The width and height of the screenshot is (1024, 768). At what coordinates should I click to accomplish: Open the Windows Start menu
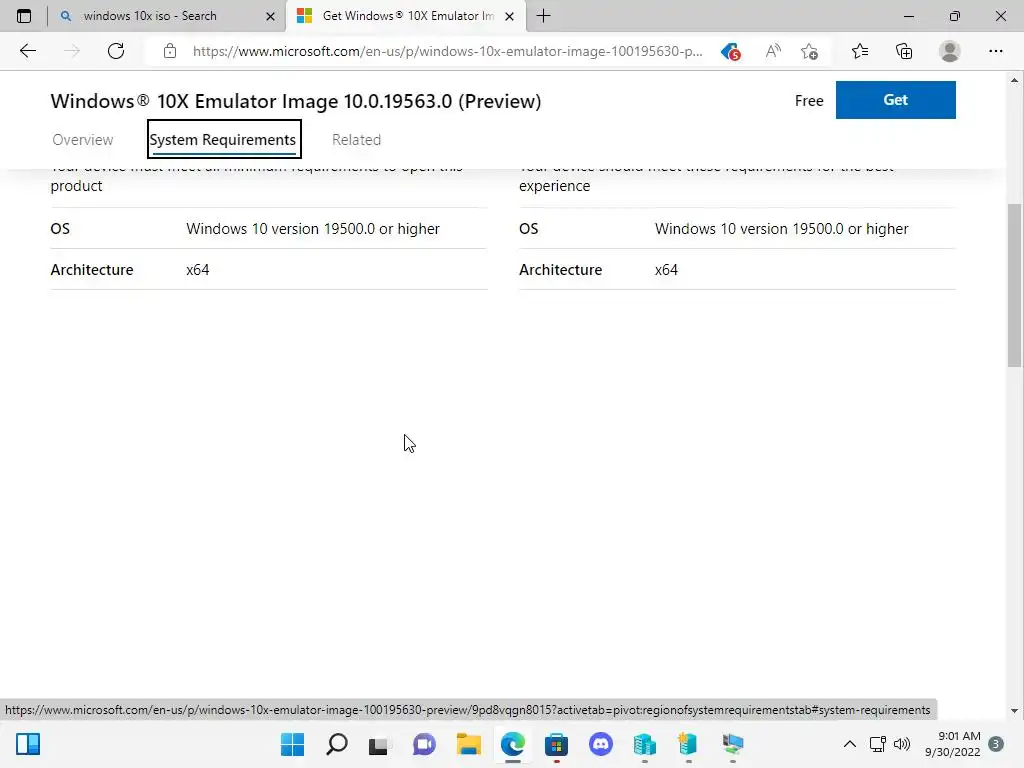click(292, 744)
